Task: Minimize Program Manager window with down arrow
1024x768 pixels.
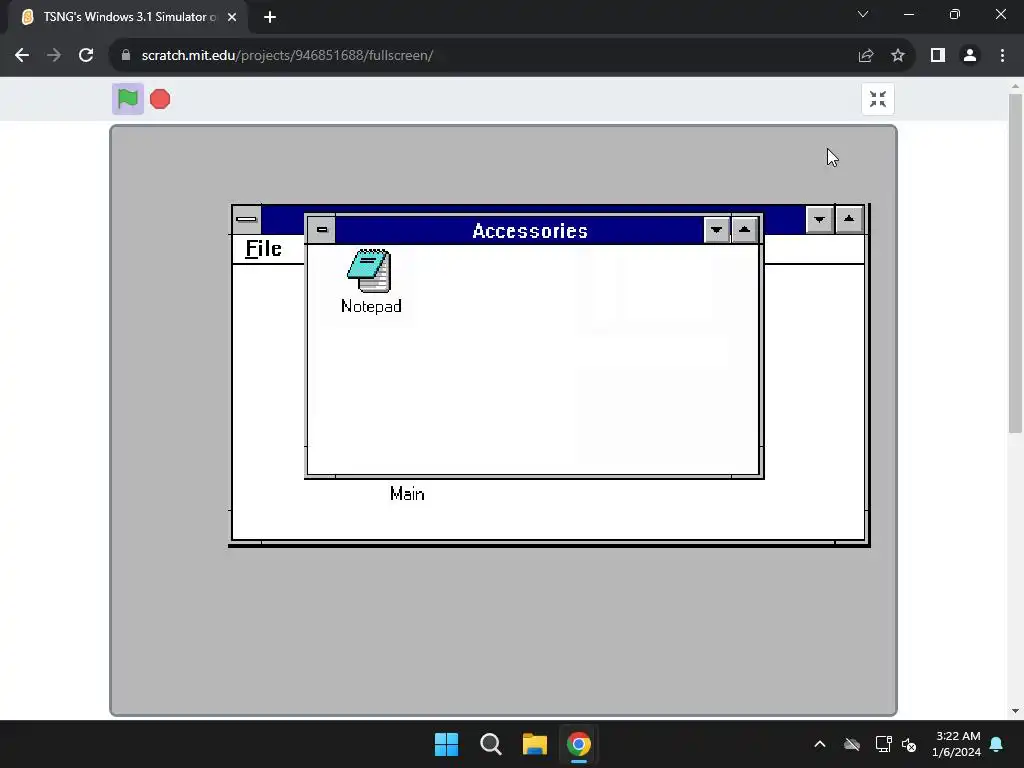Action: pos(820,219)
